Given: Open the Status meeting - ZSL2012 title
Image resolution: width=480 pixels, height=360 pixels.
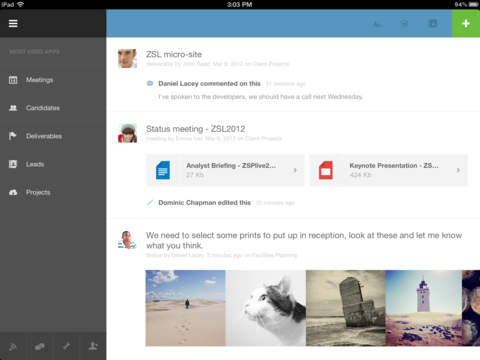Looking at the screenshot, I should click(195, 129).
